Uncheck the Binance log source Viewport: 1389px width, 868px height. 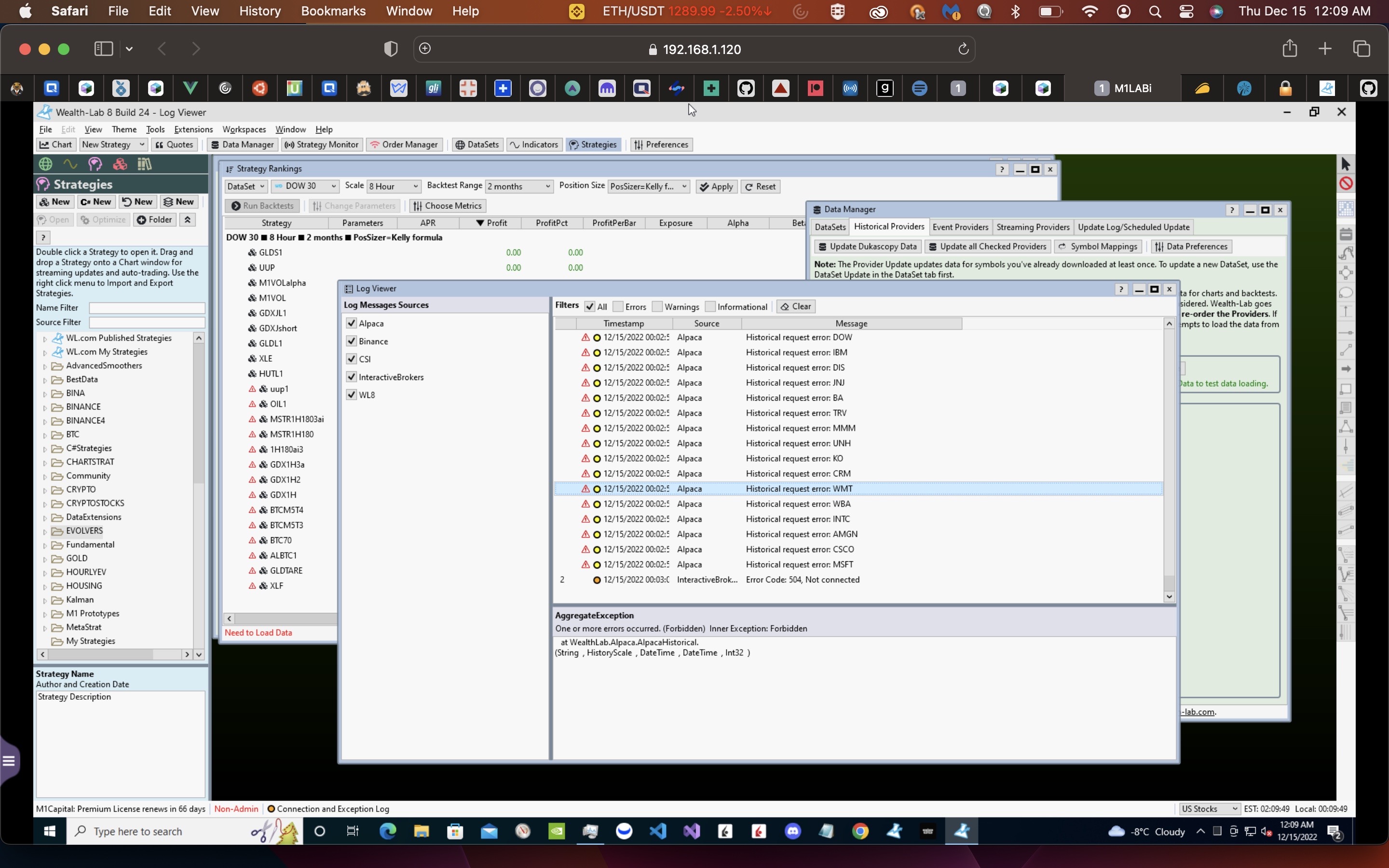(351, 341)
